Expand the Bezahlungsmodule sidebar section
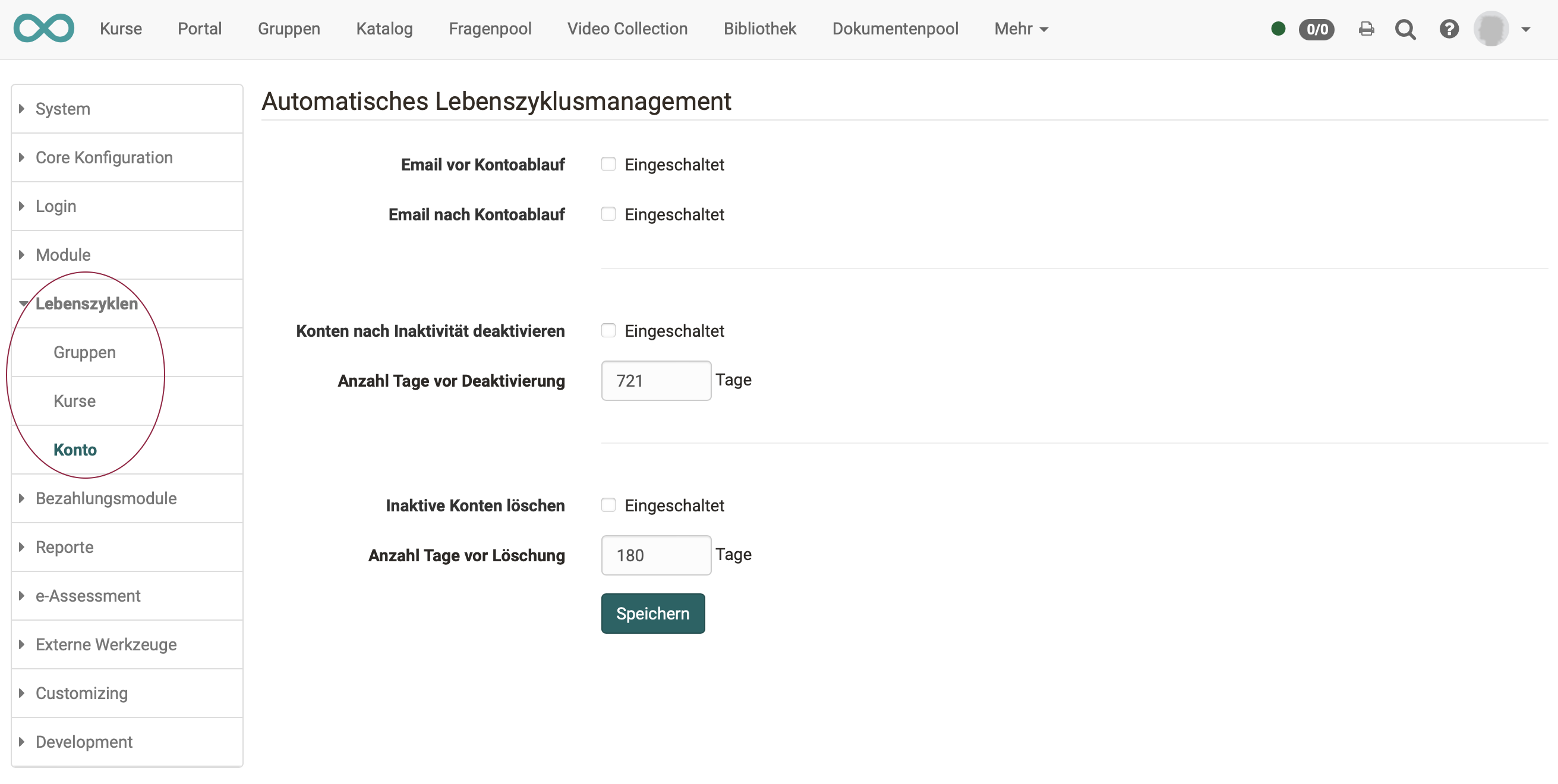Image resolution: width=1558 pixels, height=784 pixels. [x=127, y=499]
